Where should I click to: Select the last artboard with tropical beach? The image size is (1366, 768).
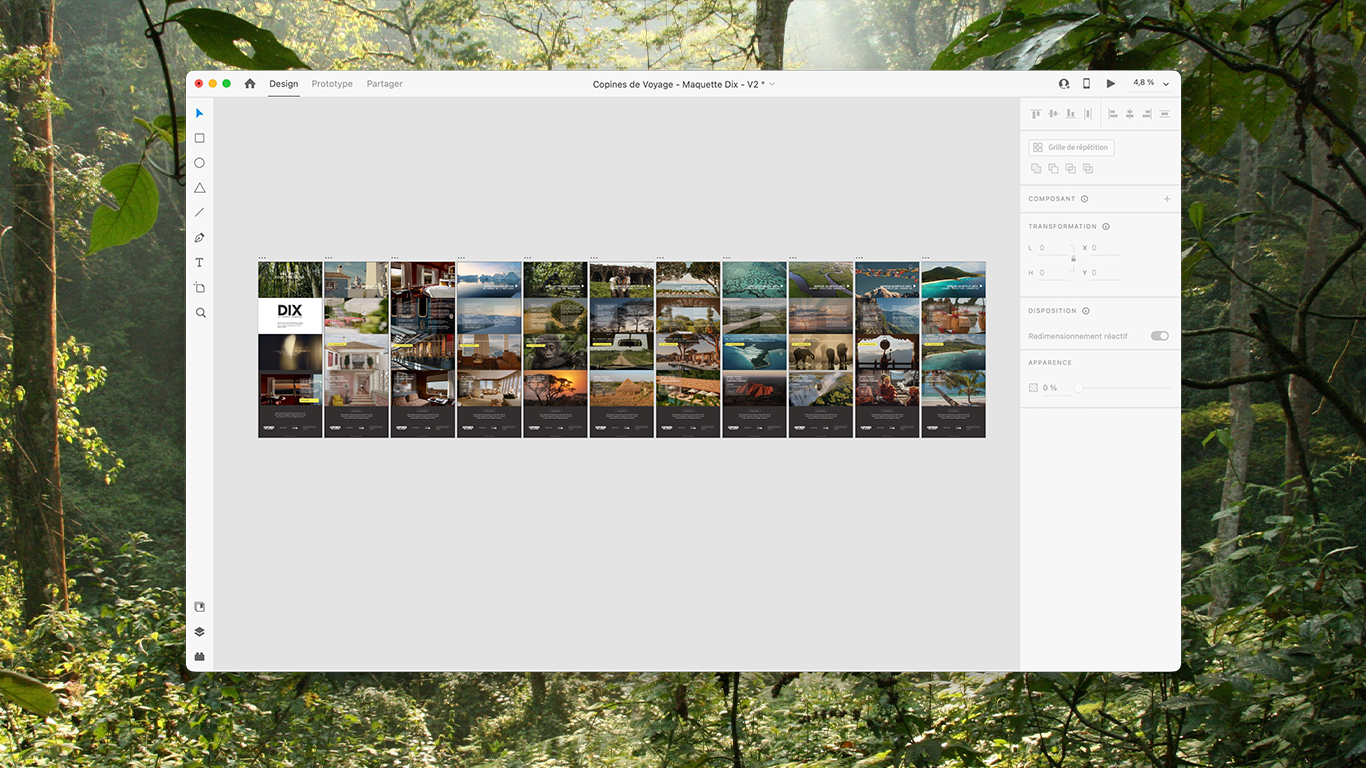click(x=953, y=350)
